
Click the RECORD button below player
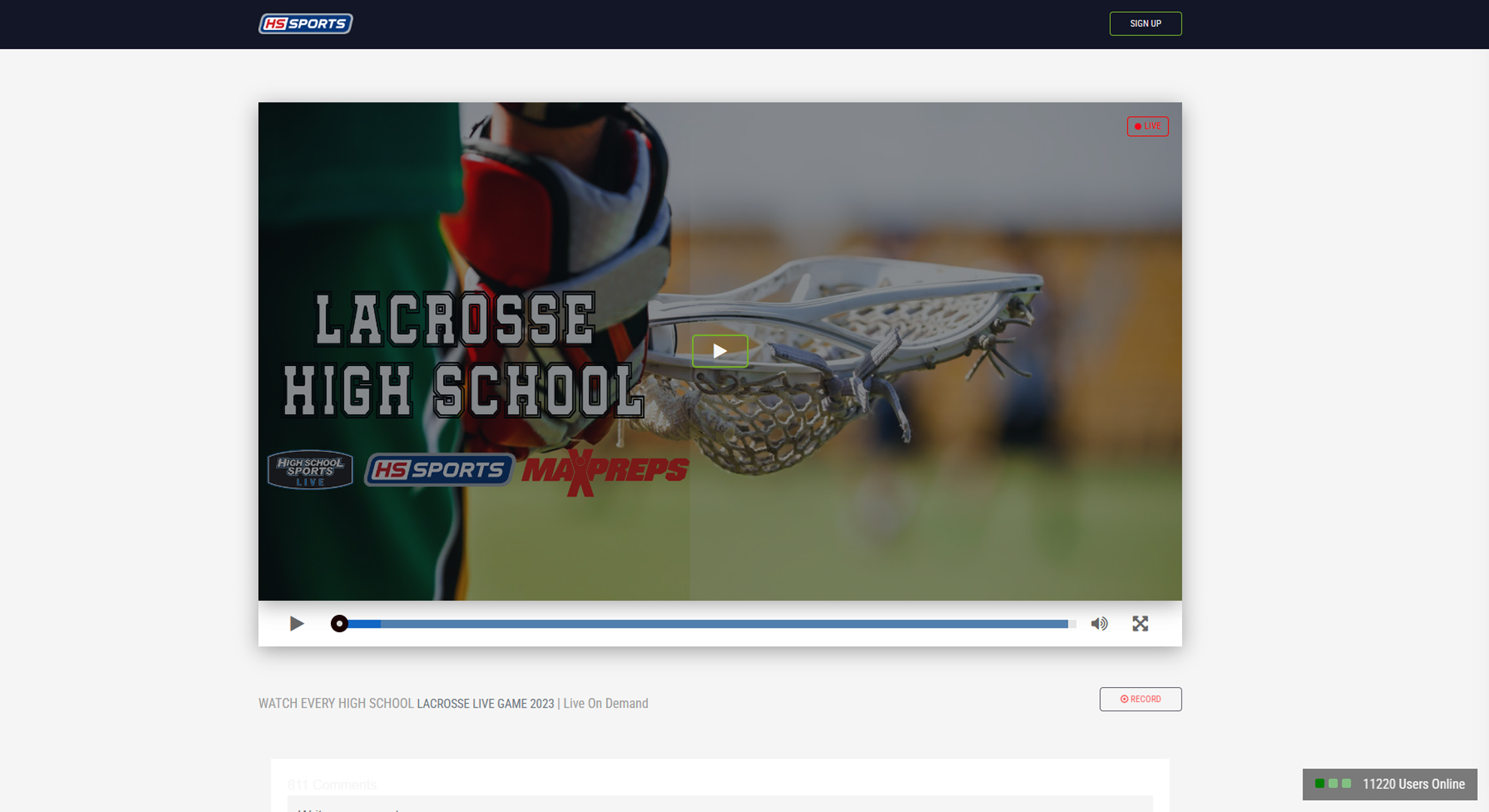[1140, 699]
